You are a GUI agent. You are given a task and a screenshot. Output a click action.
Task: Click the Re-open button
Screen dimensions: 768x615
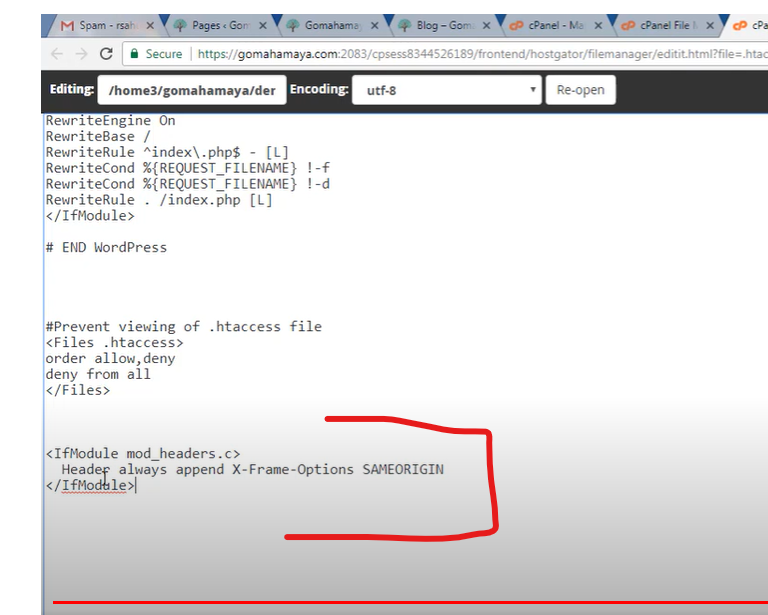tap(580, 90)
